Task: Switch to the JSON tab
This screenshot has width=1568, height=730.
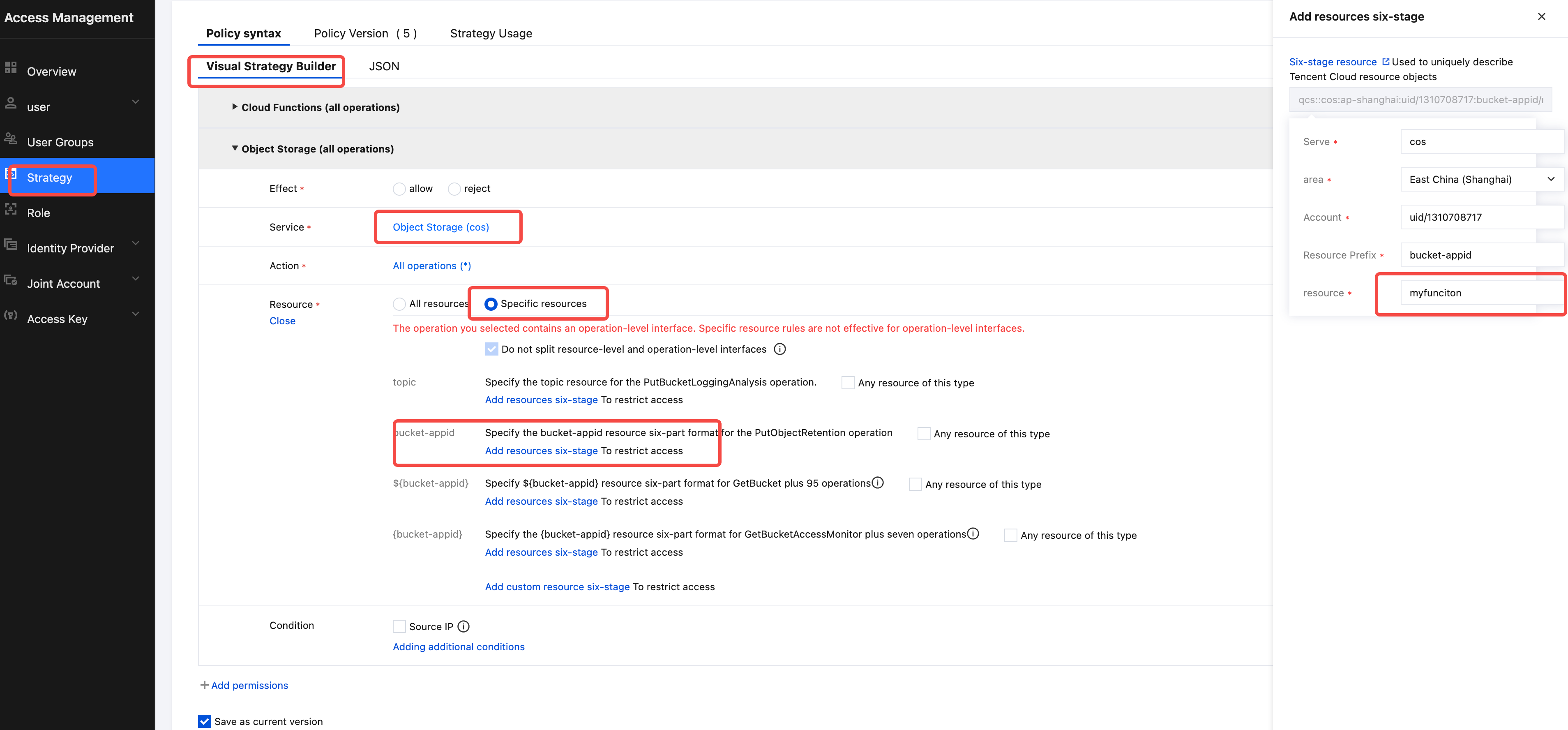Action: point(384,66)
